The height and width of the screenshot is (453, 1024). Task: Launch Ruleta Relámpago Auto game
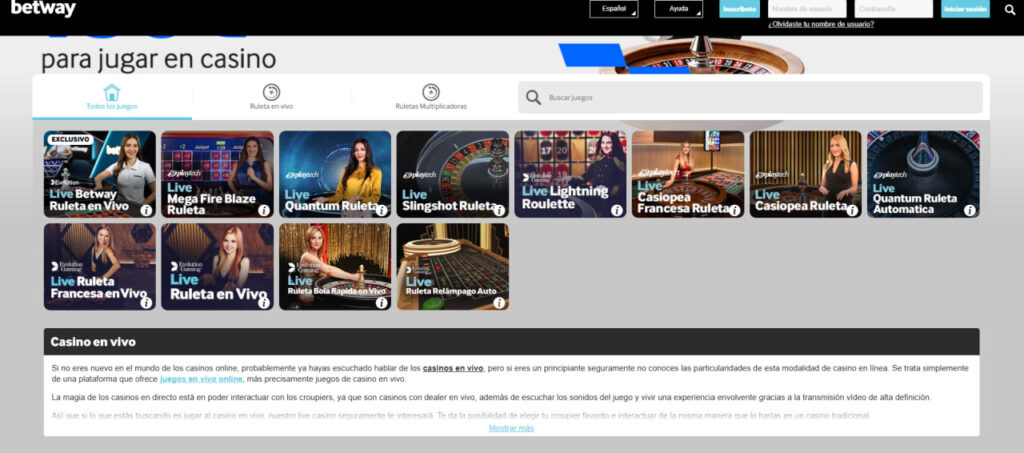point(453,267)
